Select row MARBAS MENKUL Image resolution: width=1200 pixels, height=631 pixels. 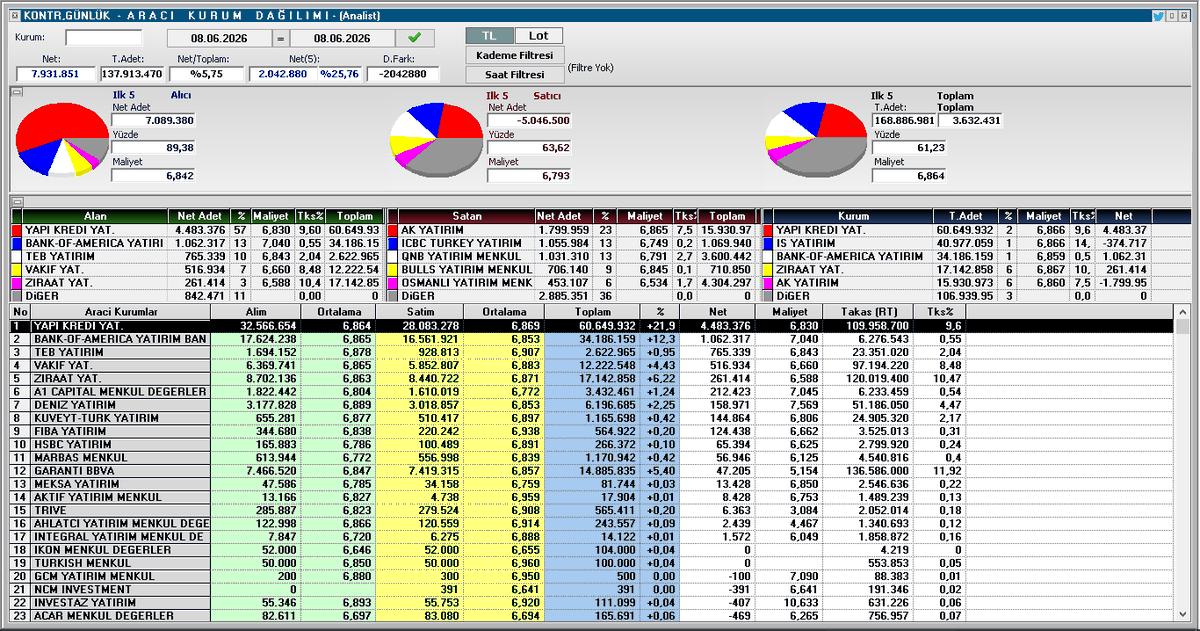tap(592, 457)
